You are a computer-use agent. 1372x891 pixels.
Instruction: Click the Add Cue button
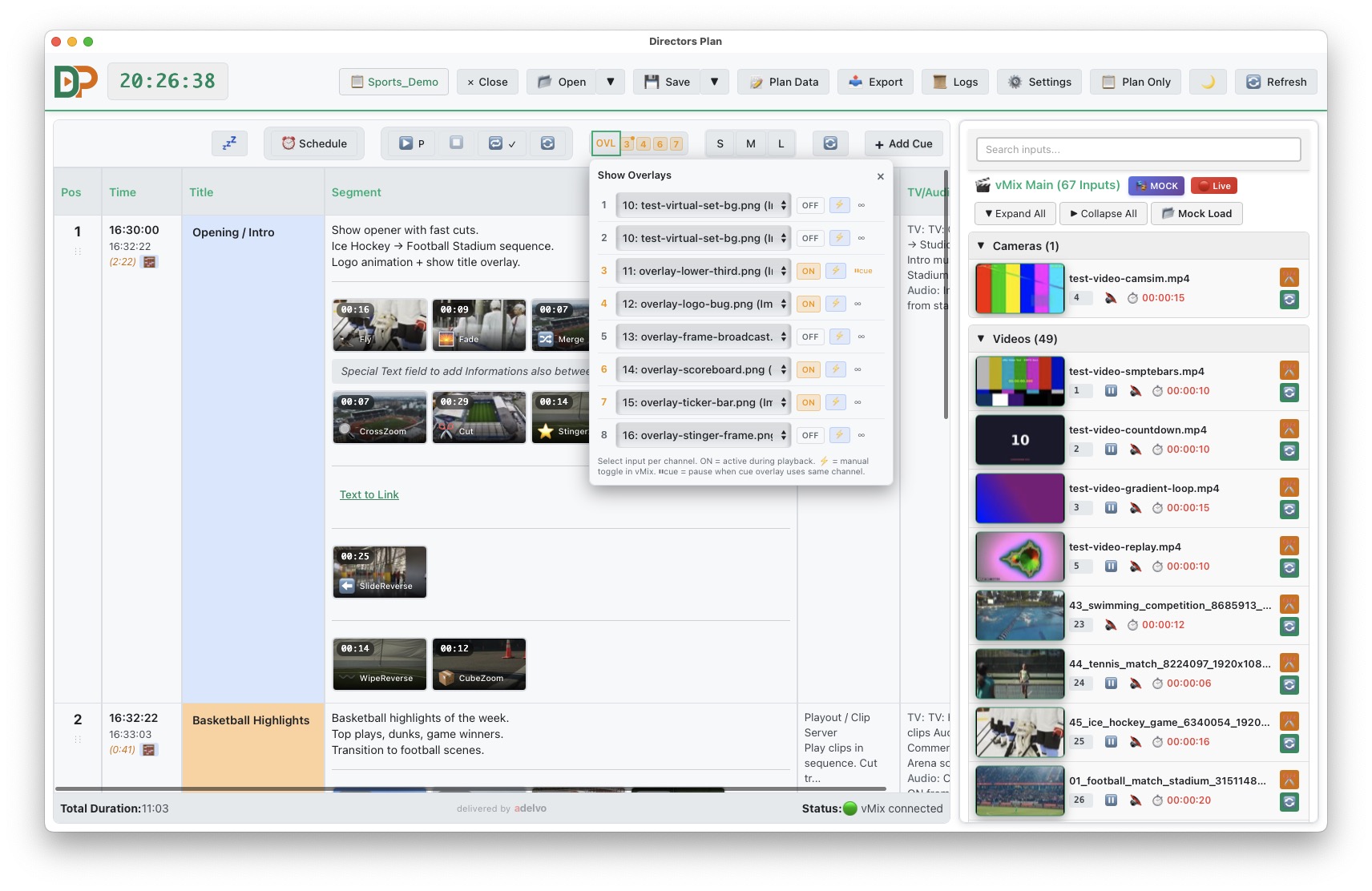tap(903, 143)
